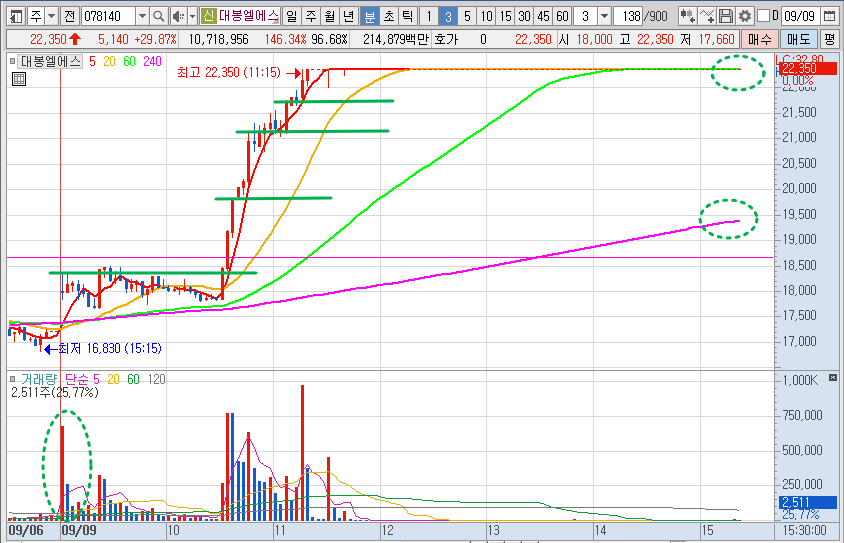
Task: Click the stock code input field 078140
Action: [108, 17]
